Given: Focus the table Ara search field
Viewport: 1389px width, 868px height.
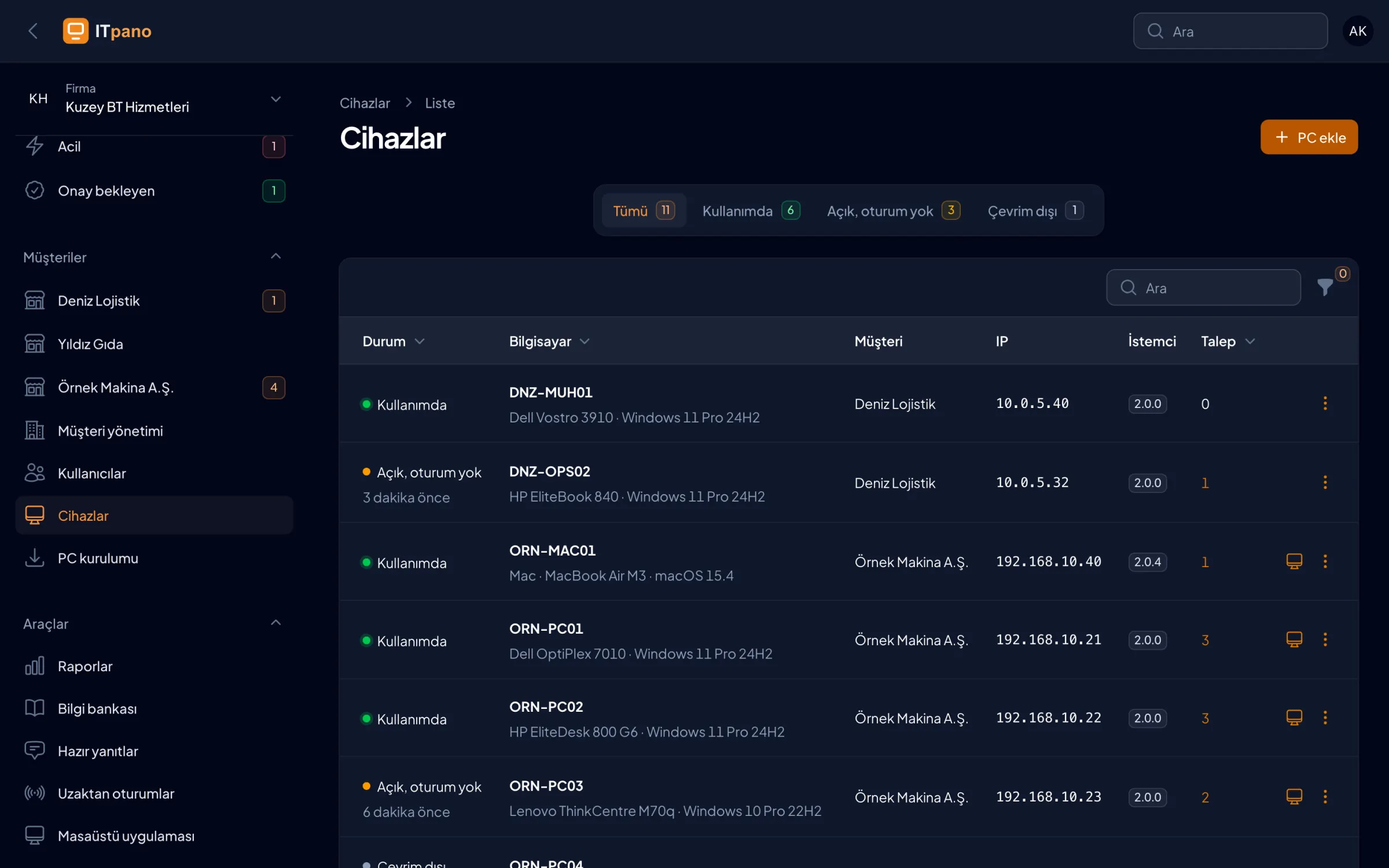Looking at the screenshot, I should pyautogui.click(x=1203, y=288).
